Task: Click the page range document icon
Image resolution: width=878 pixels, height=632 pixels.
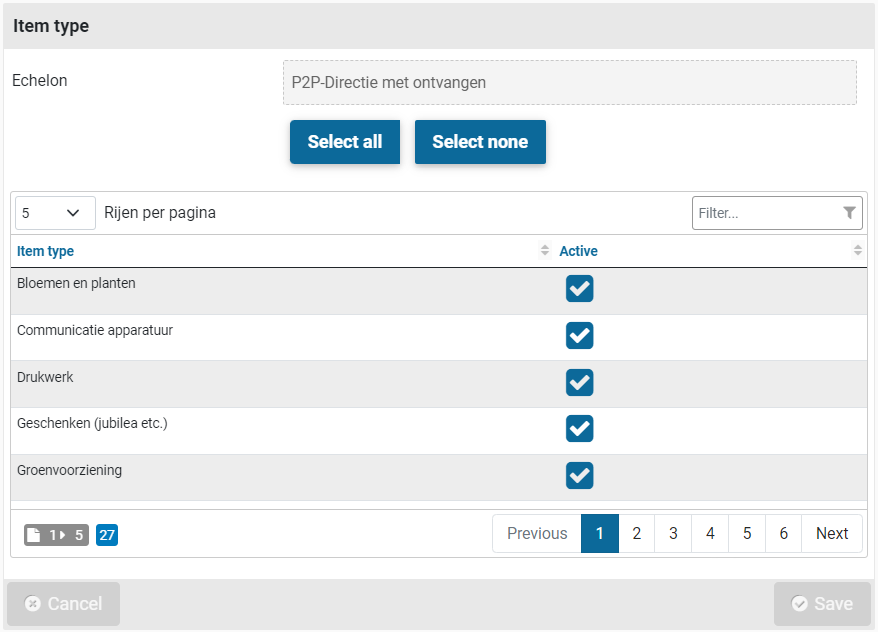Action: (x=36, y=535)
